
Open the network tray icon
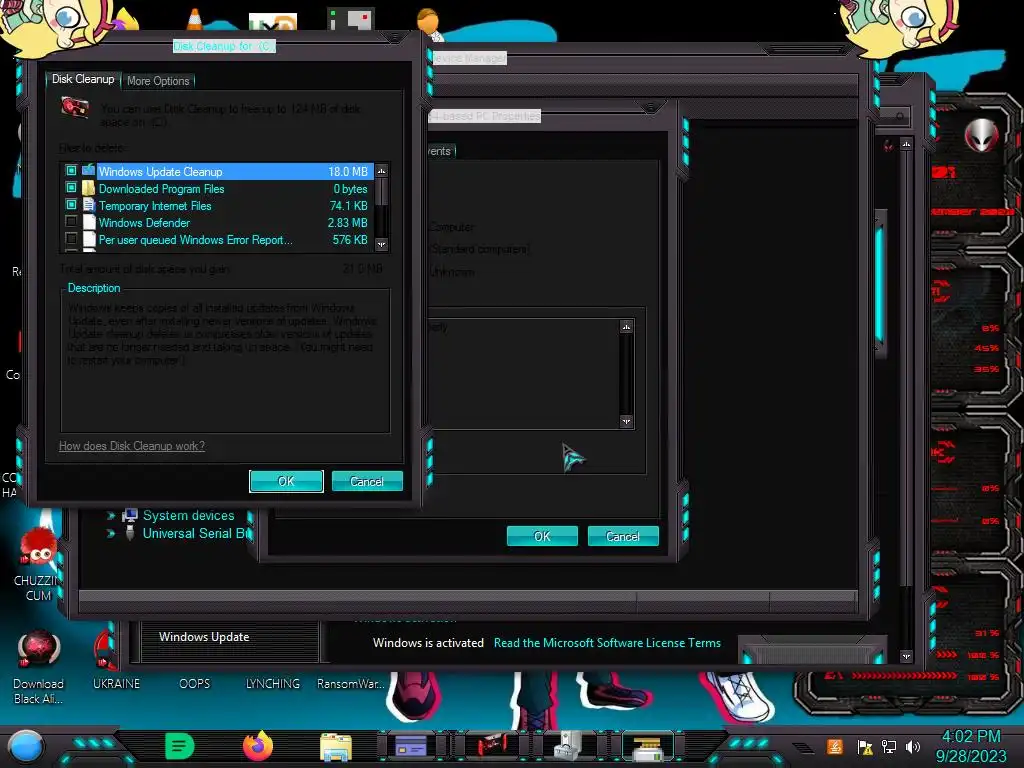click(x=889, y=747)
